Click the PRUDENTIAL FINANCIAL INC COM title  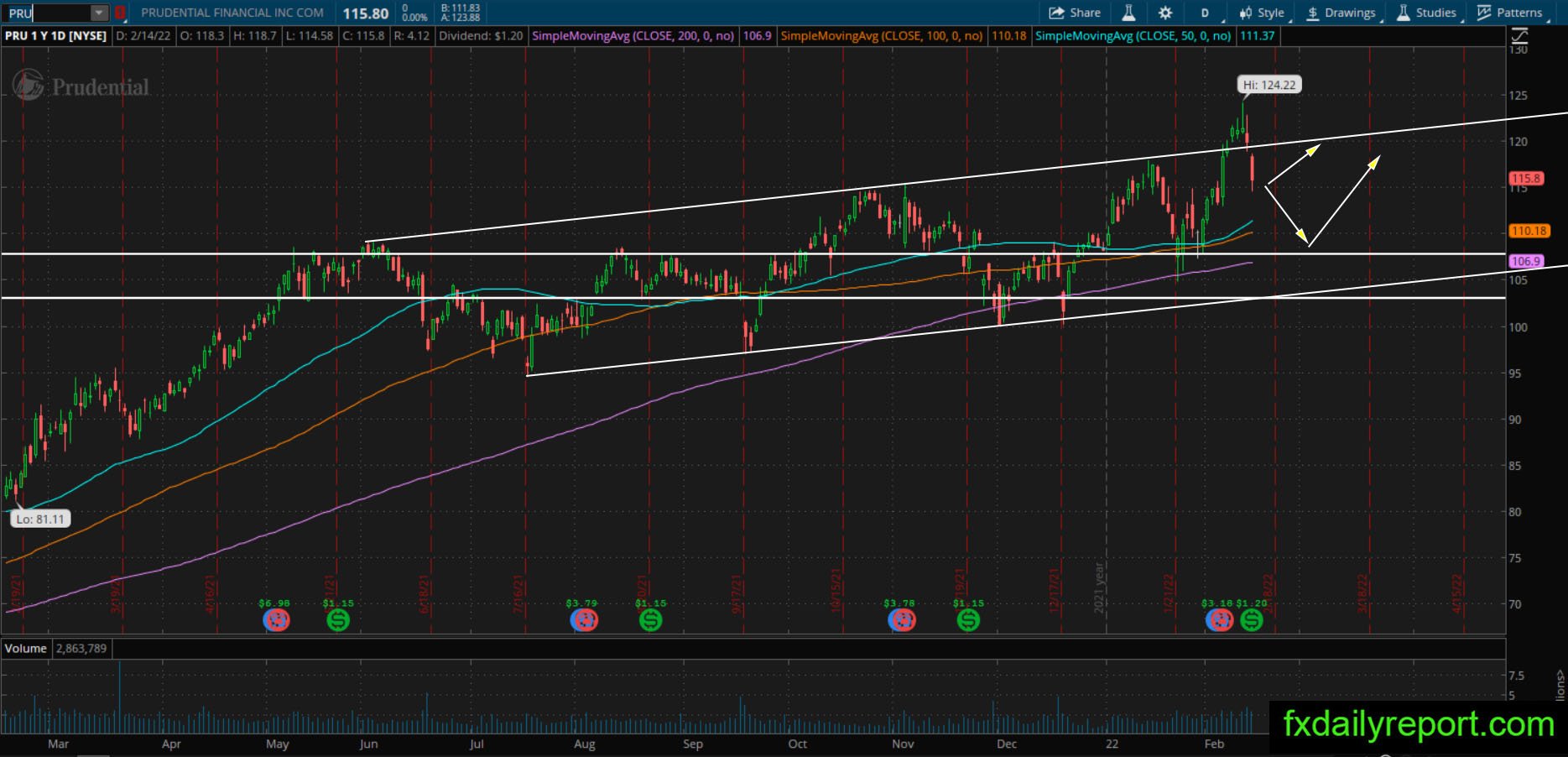click(232, 13)
